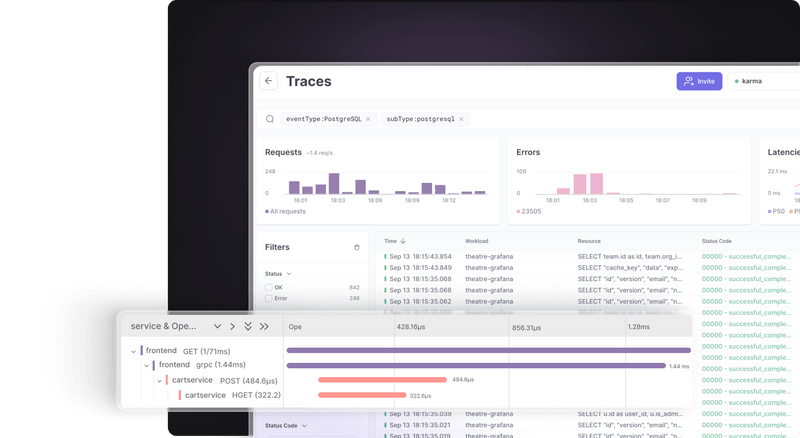Click the service & Ope... column header

click(163, 326)
